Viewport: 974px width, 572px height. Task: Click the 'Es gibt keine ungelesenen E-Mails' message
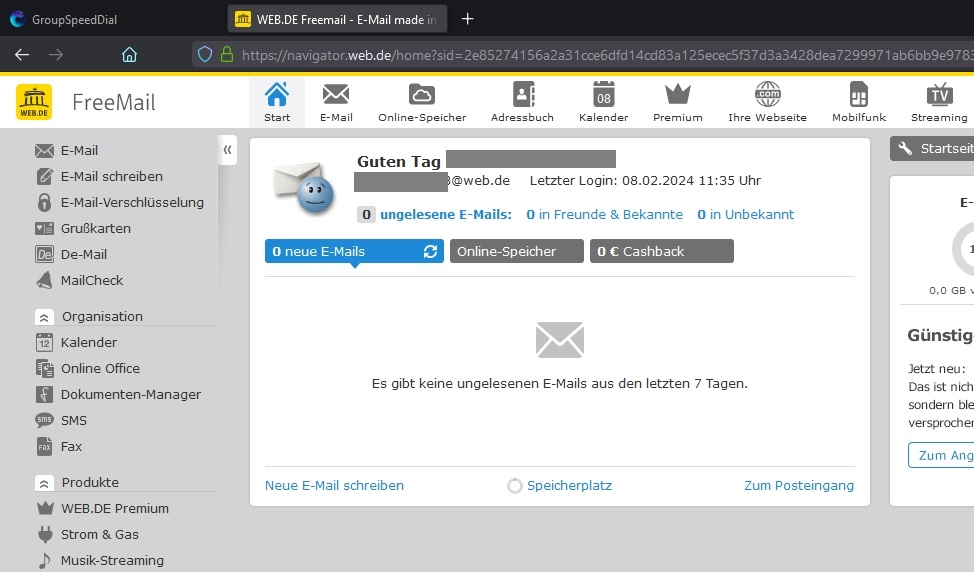pyautogui.click(x=560, y=384)
